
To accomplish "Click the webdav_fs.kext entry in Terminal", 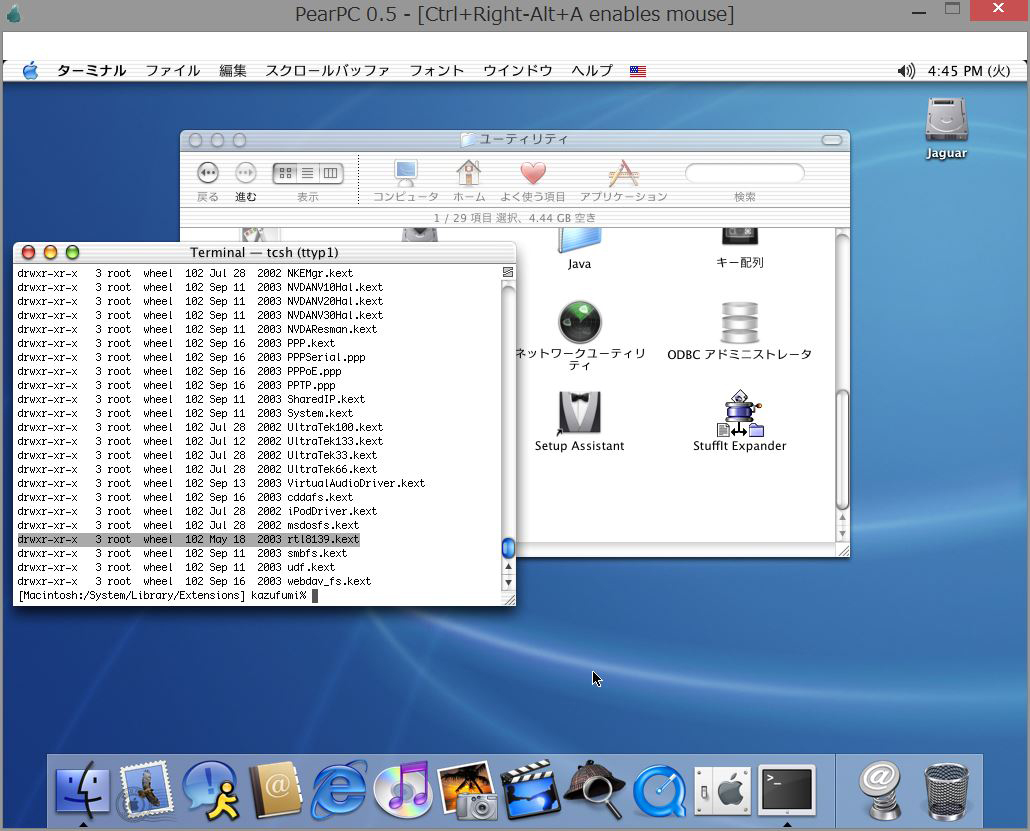I will click(194, 581).
